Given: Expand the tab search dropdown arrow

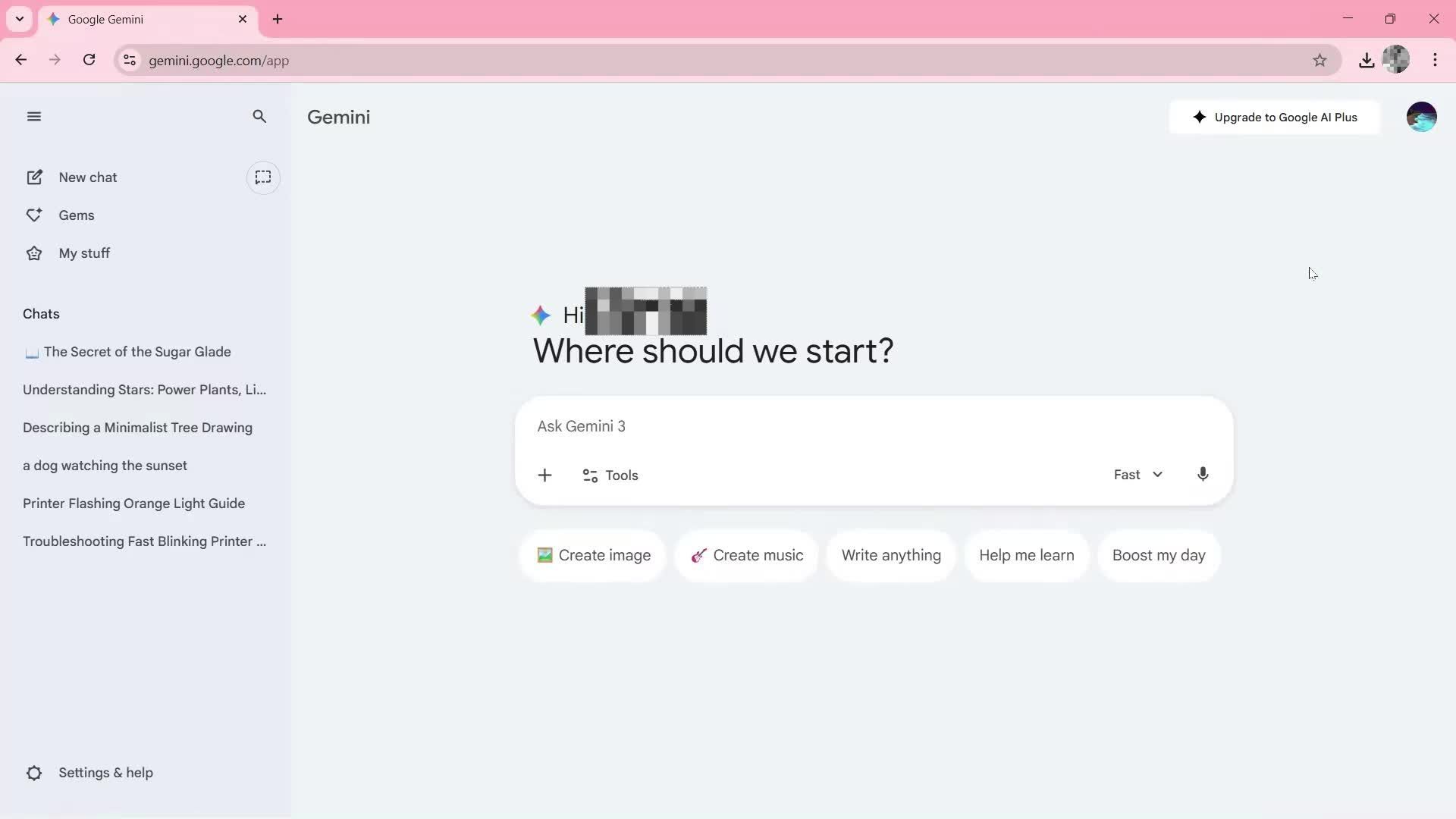Looking at the screenshot, I should click(x=20, y=19).
